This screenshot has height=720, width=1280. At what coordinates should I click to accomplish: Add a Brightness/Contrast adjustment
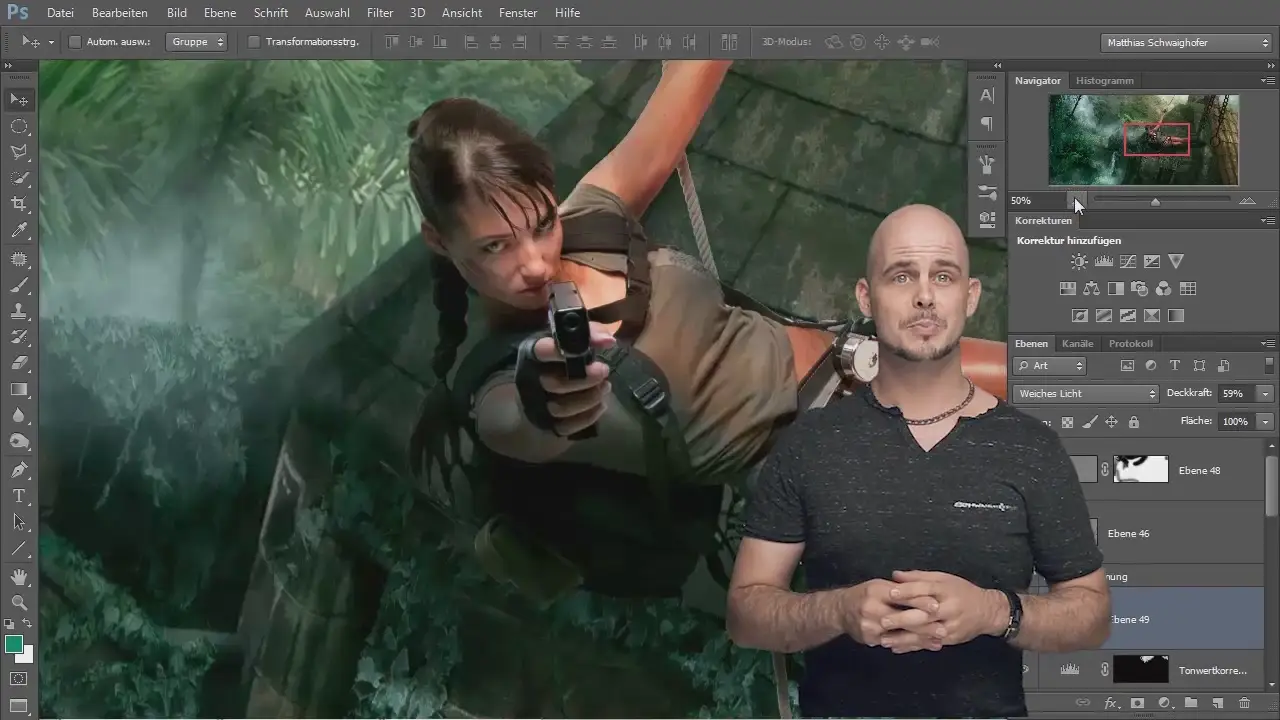click(1079, 262)
